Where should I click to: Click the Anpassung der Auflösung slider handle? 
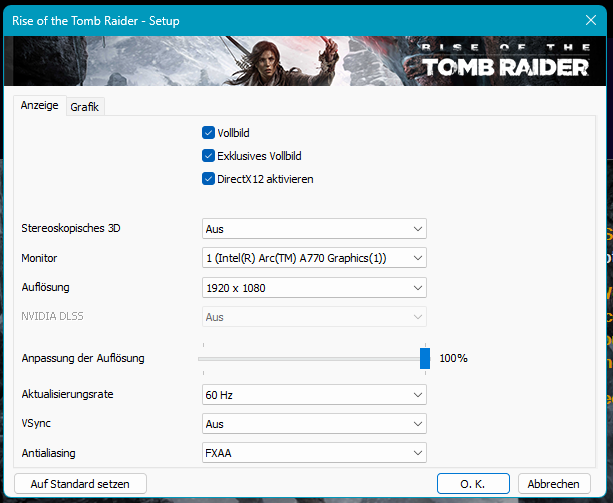[x=425, y=358]
